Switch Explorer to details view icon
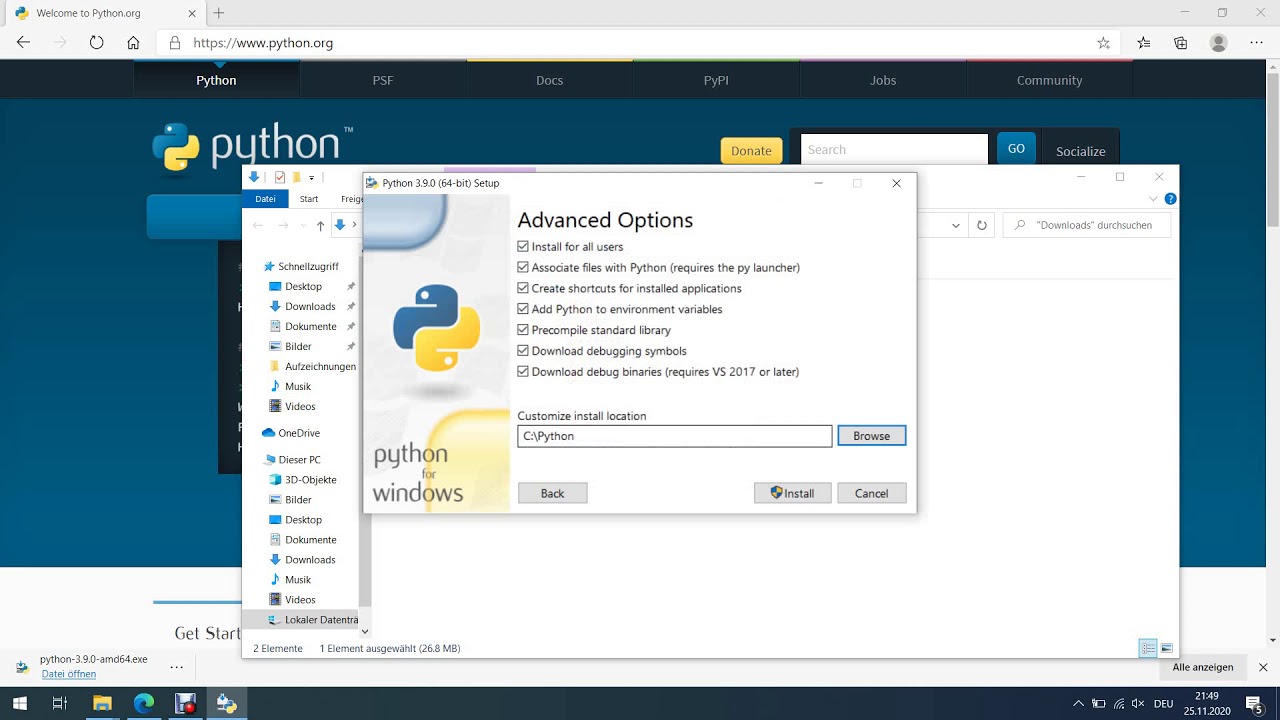Viewport: 1280px width, 720px height. tap(1148, 649)
